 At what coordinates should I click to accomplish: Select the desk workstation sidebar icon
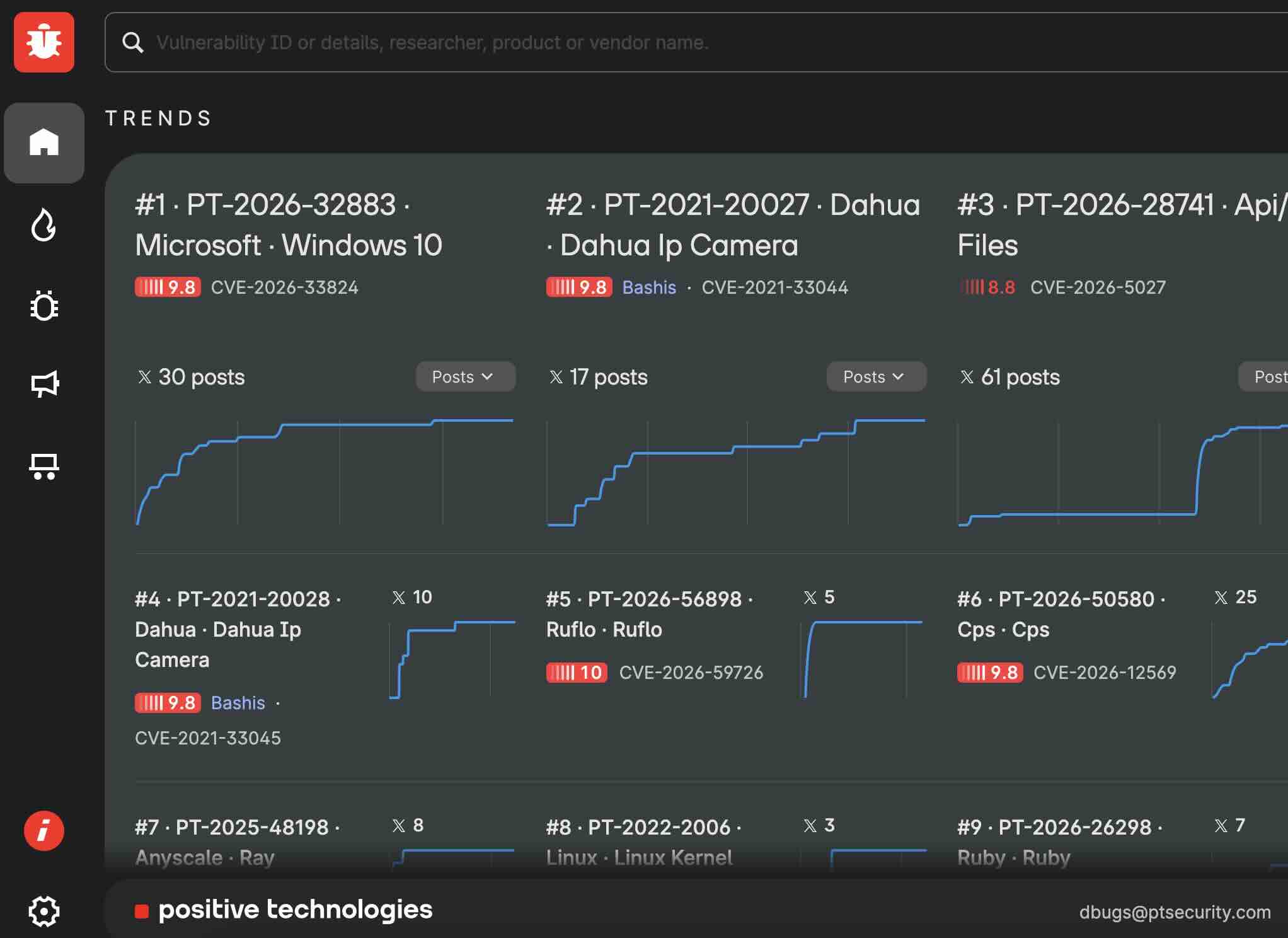pyautogui.click(x=44, y=466)
